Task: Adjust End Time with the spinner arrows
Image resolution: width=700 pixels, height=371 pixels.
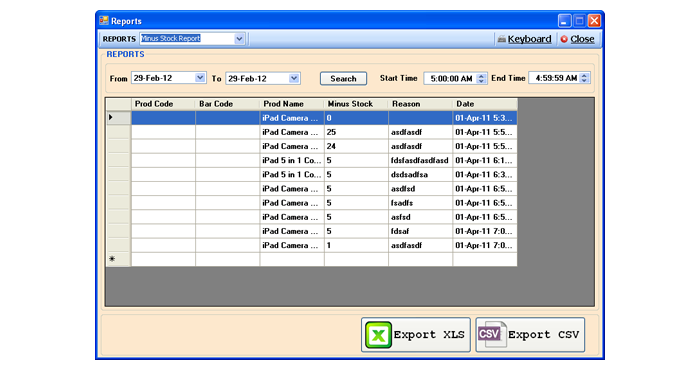Action: (584, 78)
